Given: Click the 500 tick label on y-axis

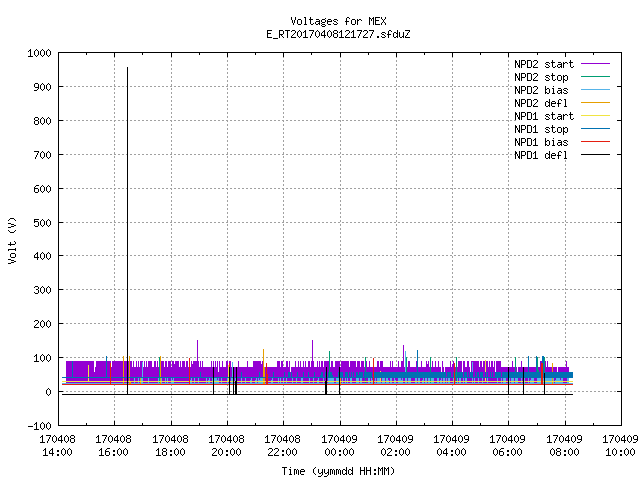Looking at the screenshot, I should click(x=42, y=222).
